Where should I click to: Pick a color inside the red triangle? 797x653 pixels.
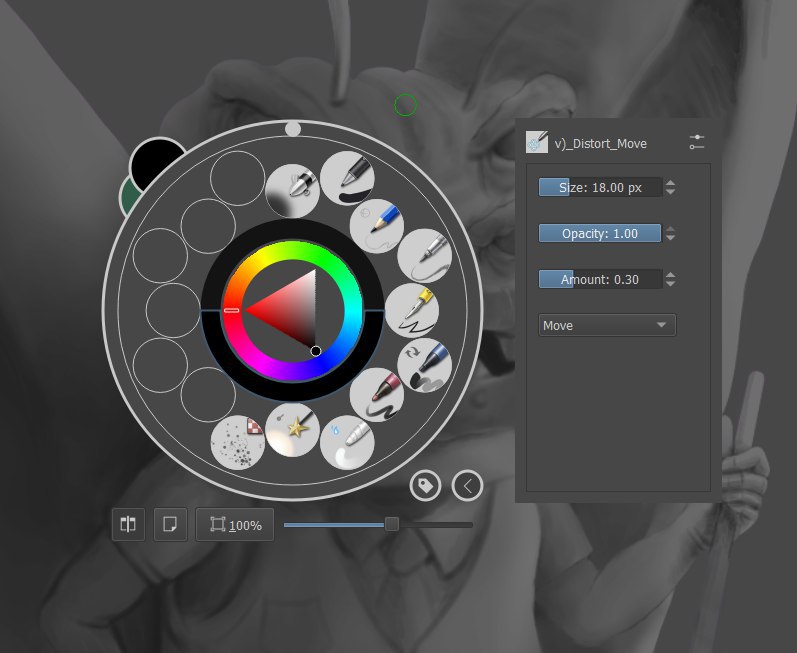[292, 310]
